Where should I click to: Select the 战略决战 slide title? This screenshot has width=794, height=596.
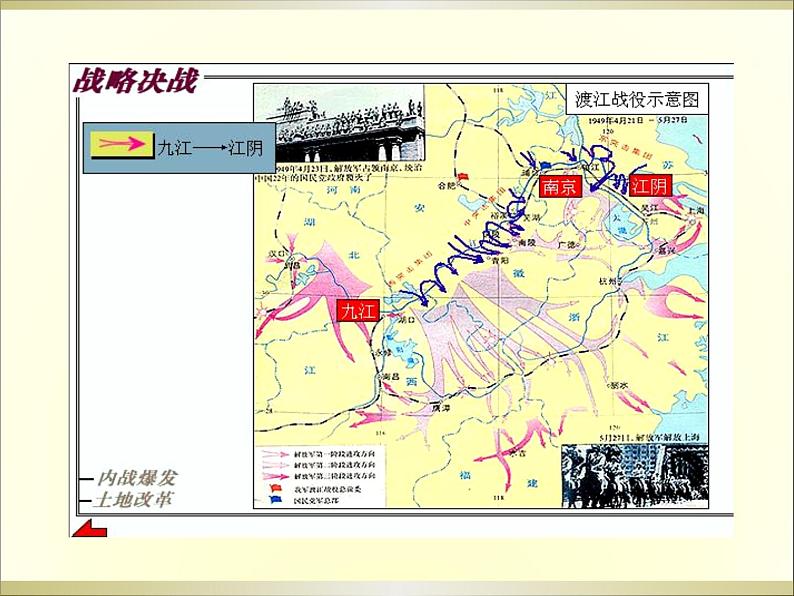click(134, 82)
